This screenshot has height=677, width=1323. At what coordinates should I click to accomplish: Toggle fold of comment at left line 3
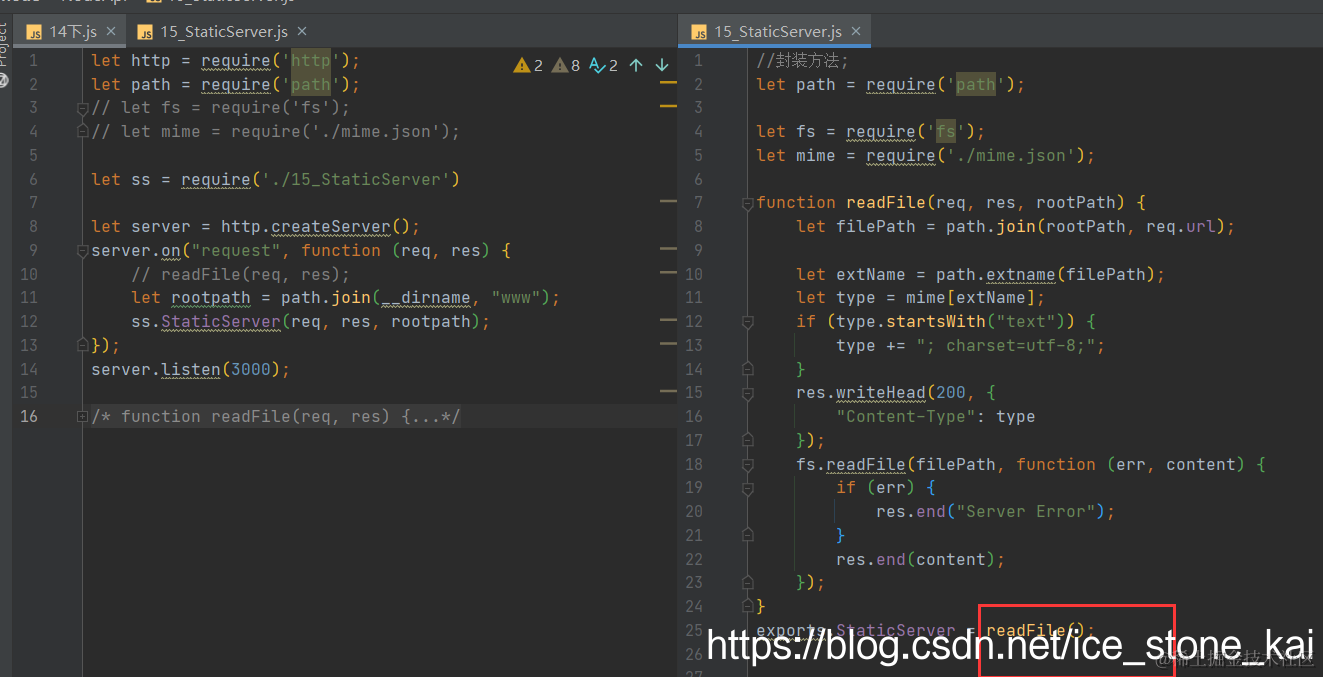tap(83, 107)
